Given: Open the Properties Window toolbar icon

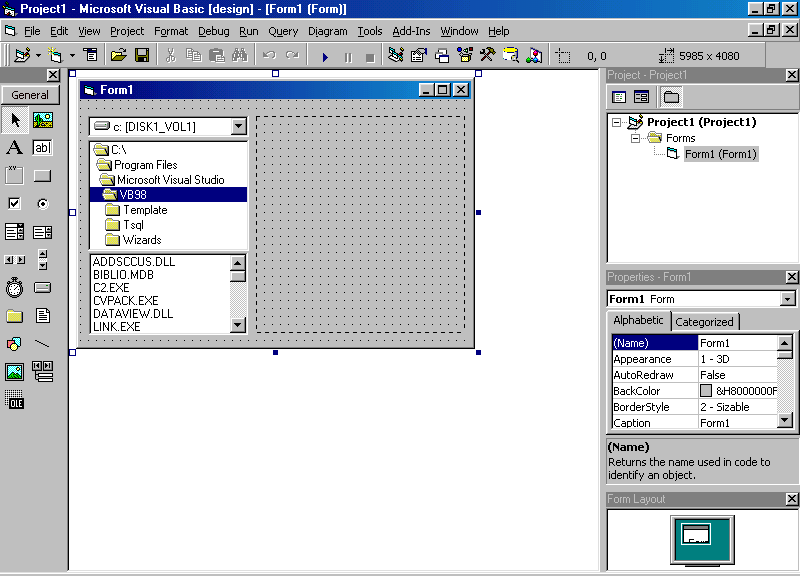Looking at the screenshot, I should click(418, 55).
